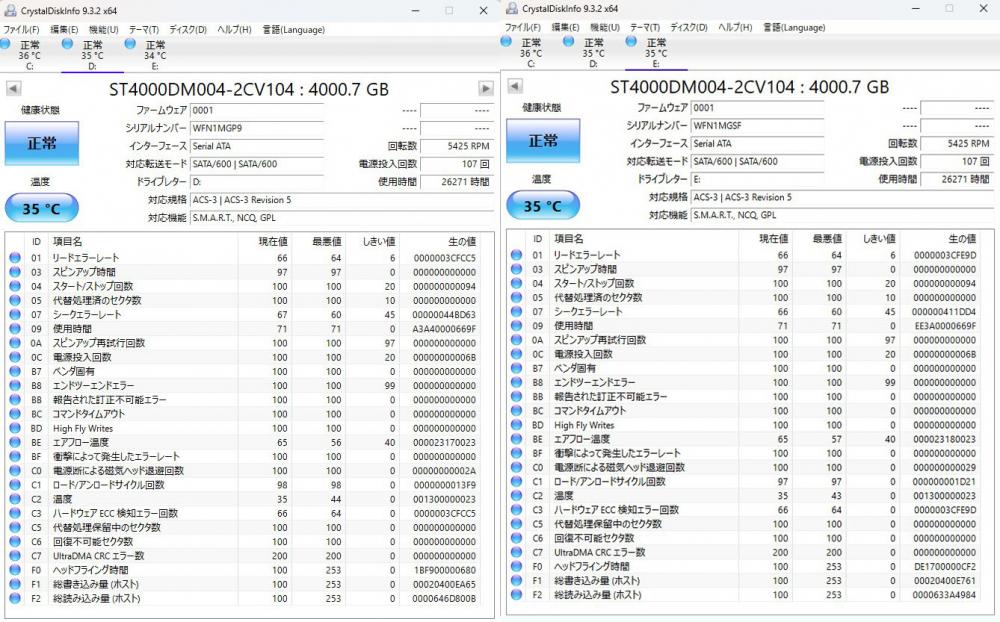The image size is (1000, 622).
Task: Click the large 35 °C temperature button in E: drive window
Action: pyautogui.click(x=543, y=206)
